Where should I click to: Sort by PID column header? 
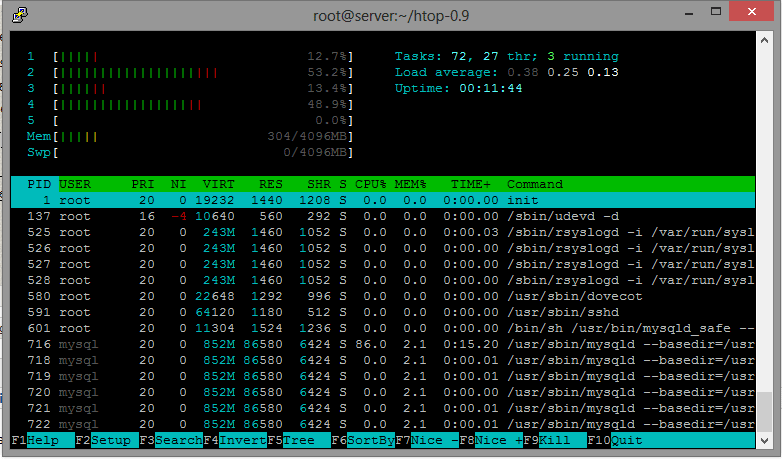point(39,184)
